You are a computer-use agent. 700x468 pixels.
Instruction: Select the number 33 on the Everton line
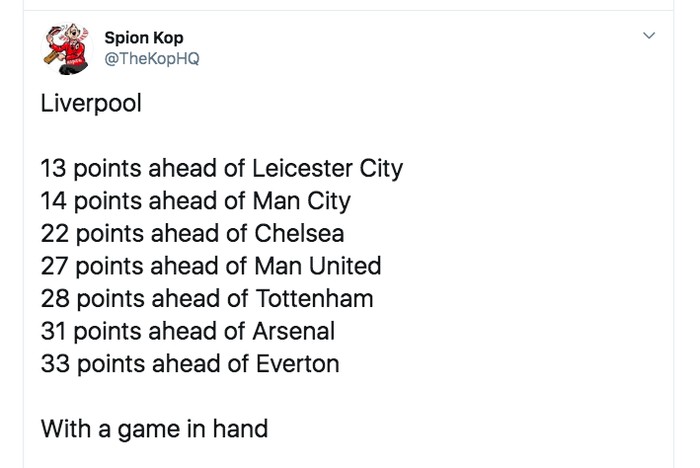click(x=55, y=364)
